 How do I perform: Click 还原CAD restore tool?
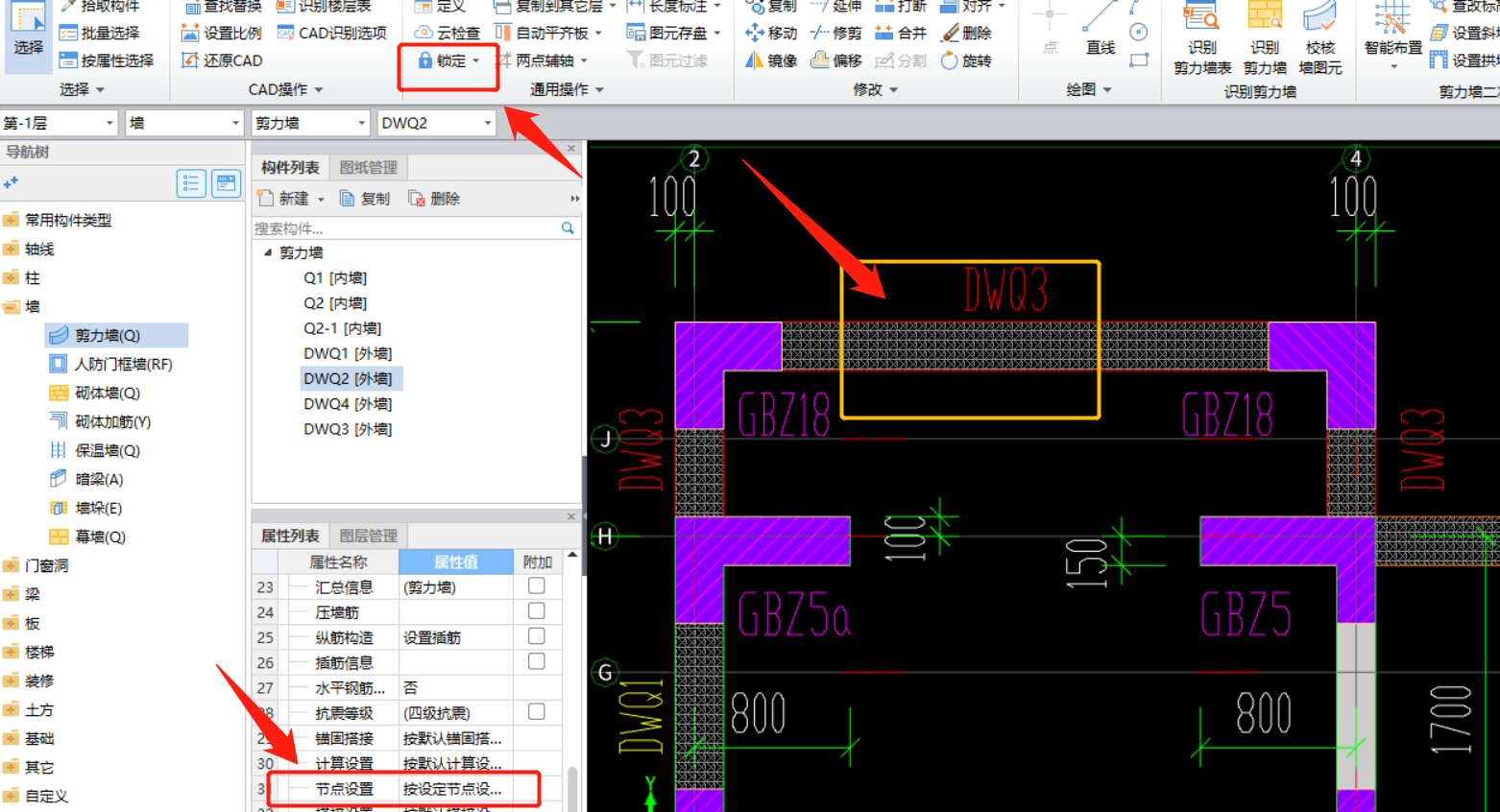point(222,60)
